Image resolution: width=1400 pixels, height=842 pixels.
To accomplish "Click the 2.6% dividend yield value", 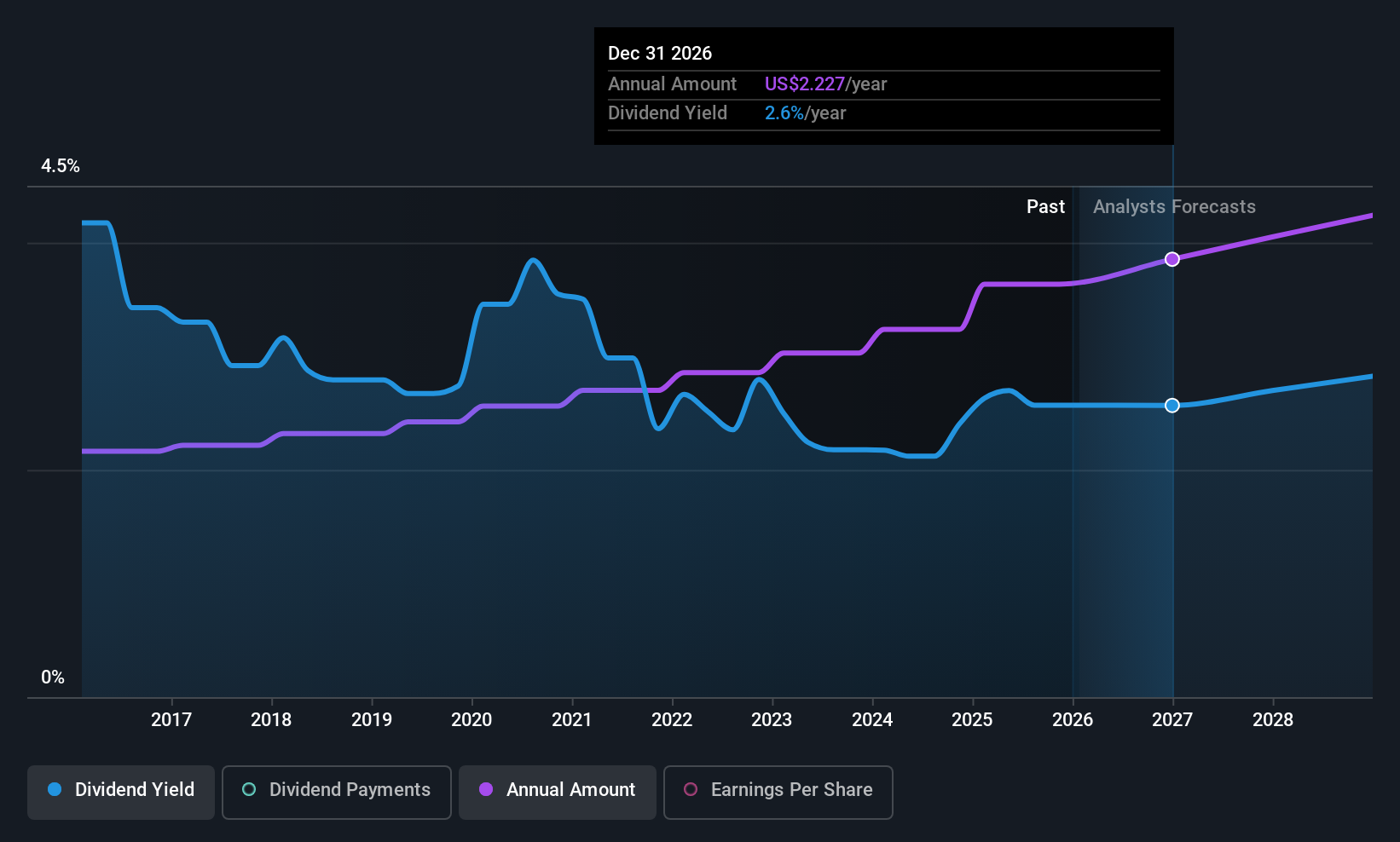I will coord(784,113).
